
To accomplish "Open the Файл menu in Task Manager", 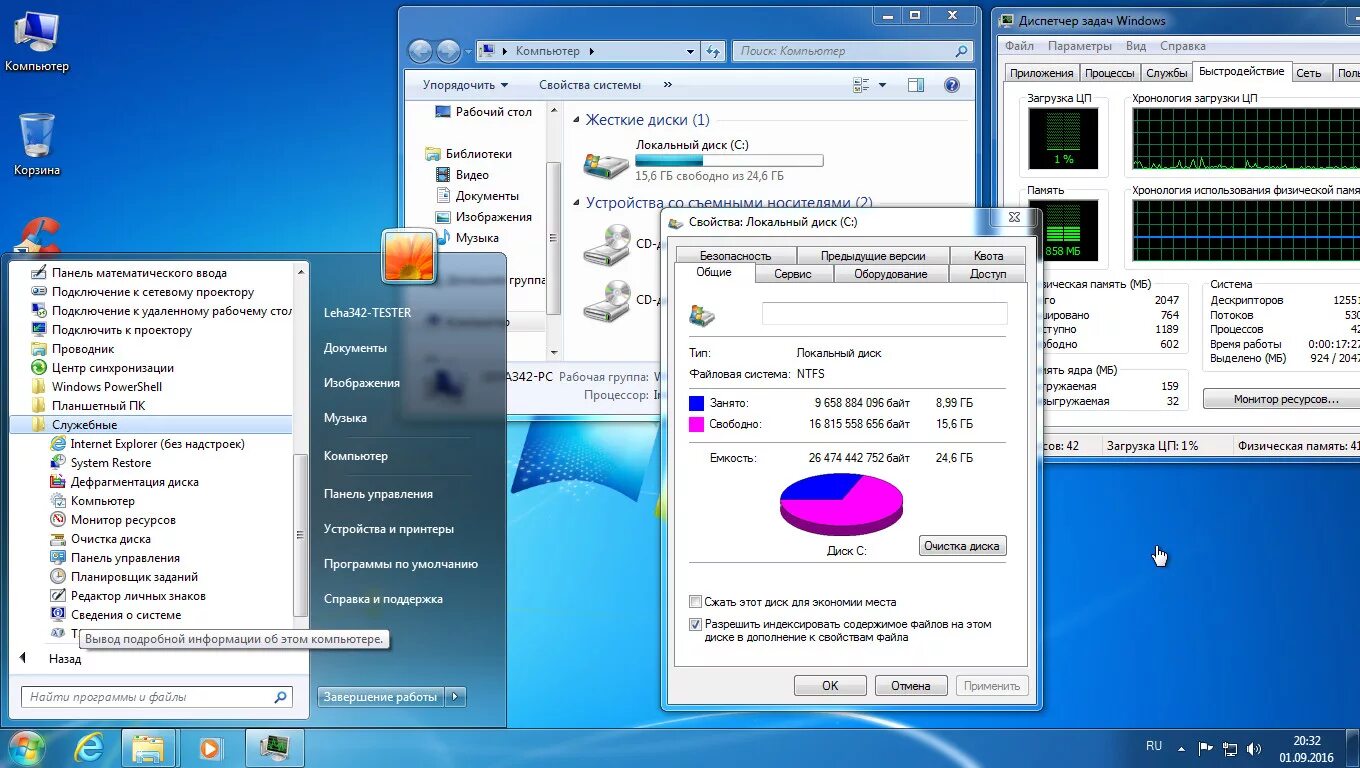I will pyautogui.click(x=1019, y=46).
